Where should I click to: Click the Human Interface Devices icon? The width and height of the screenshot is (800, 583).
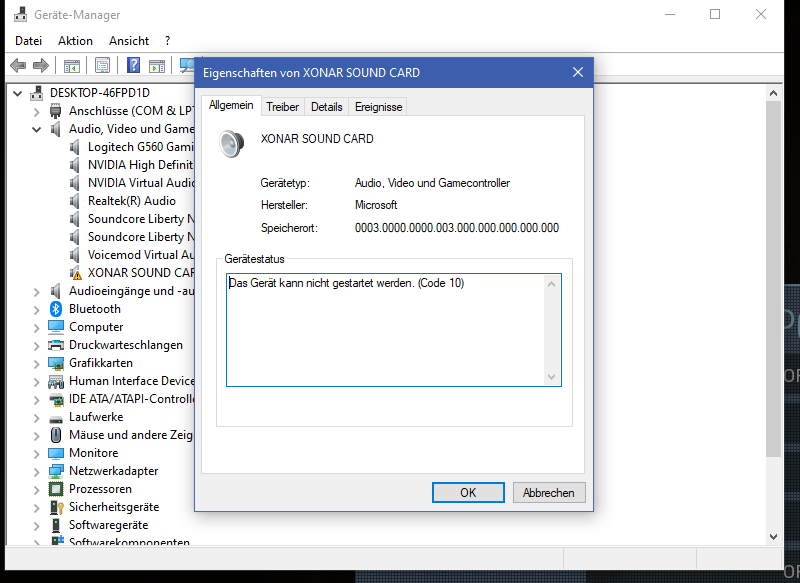coord(56,382)
